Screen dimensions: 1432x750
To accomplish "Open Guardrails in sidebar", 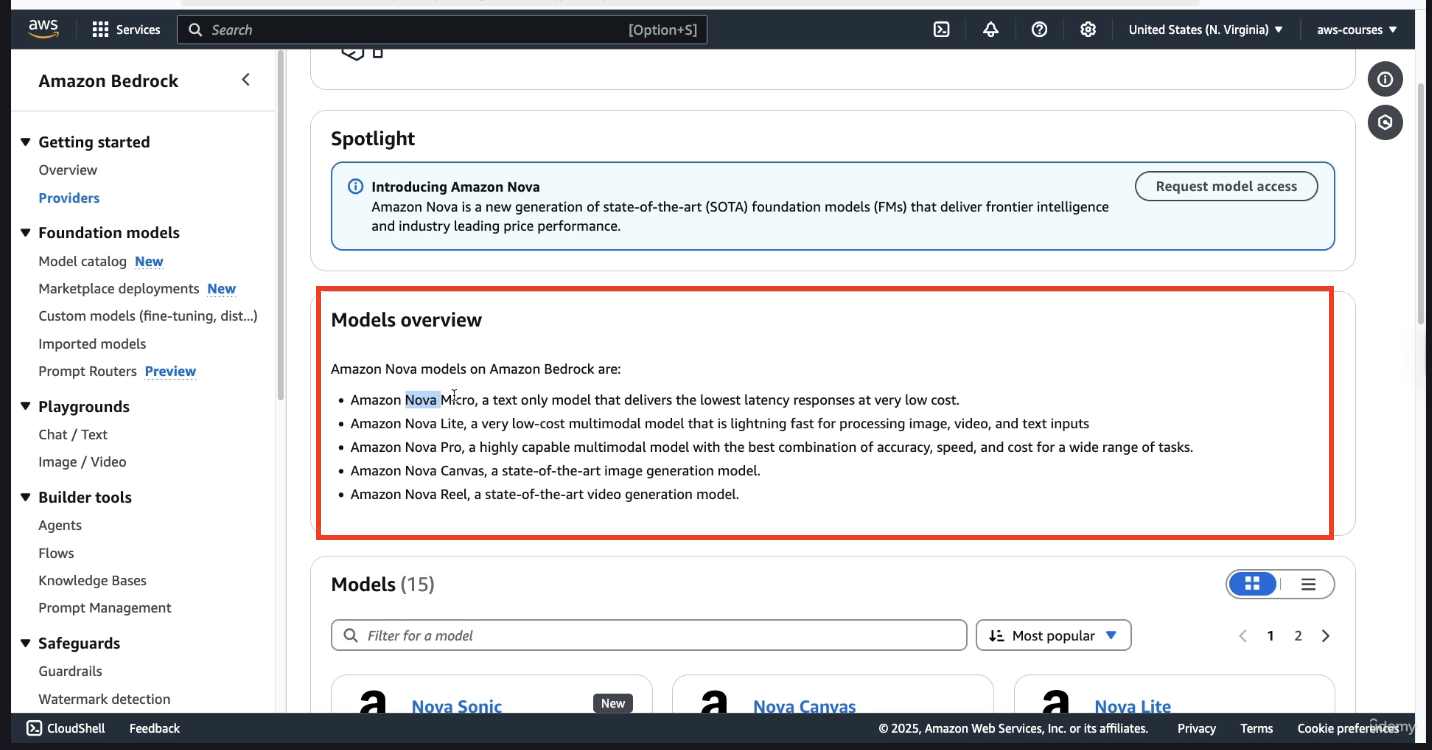I will point(70,671).
